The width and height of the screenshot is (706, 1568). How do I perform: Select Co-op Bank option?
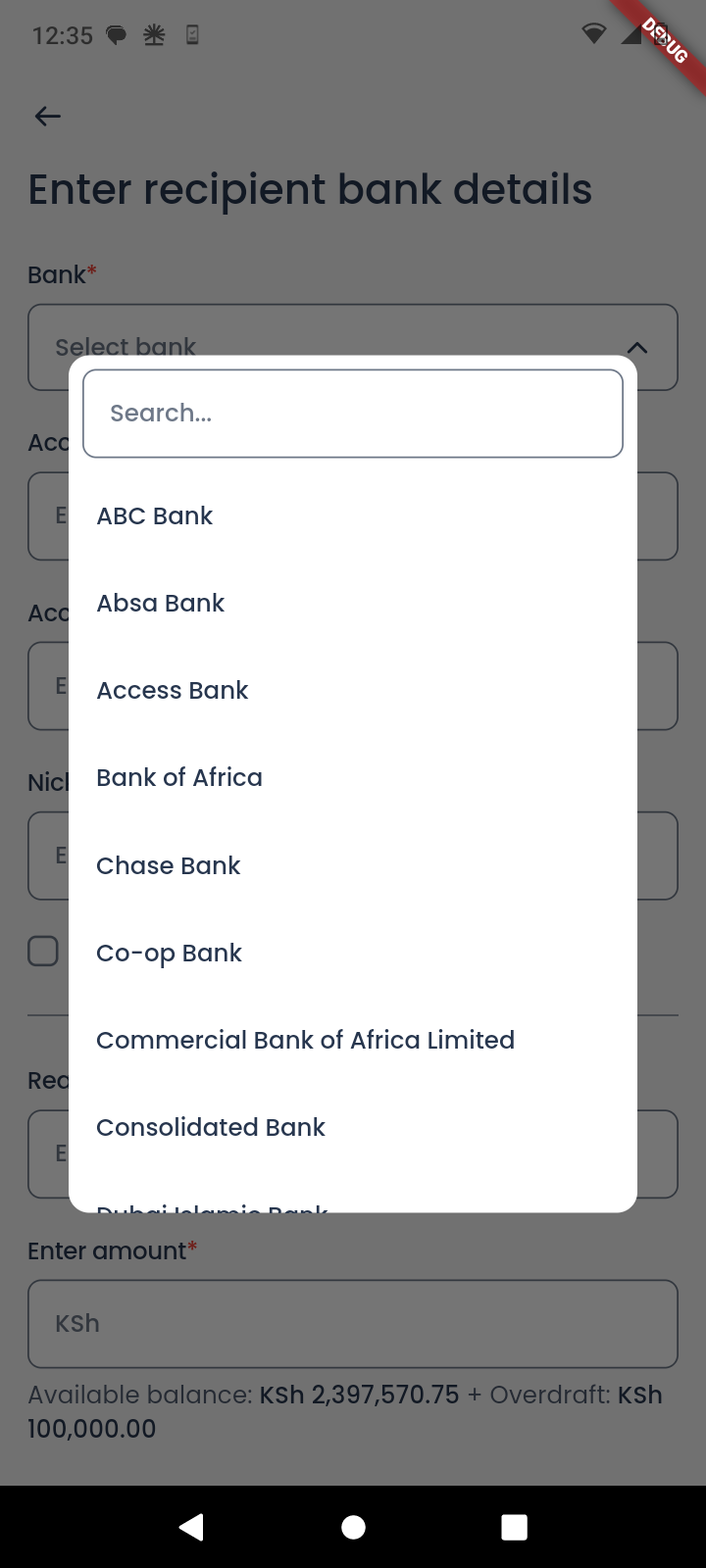(170, 954)
